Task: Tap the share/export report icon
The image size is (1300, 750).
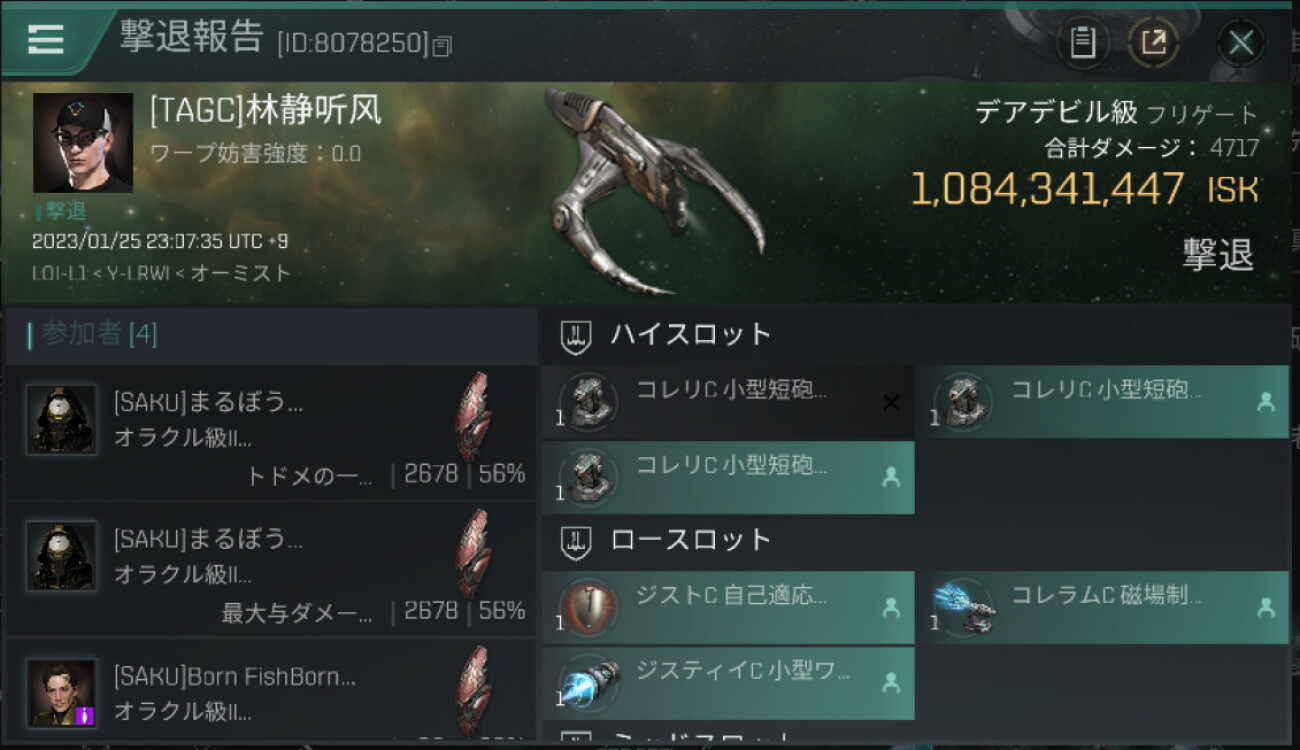Action: 1153,42
